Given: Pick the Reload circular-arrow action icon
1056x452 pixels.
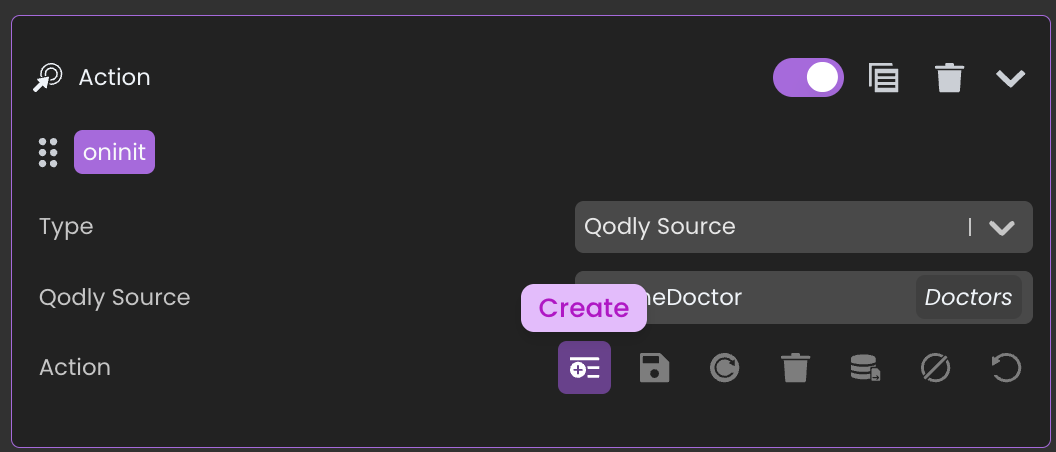Looking at the screenshot, I should [x=724, y=368].
